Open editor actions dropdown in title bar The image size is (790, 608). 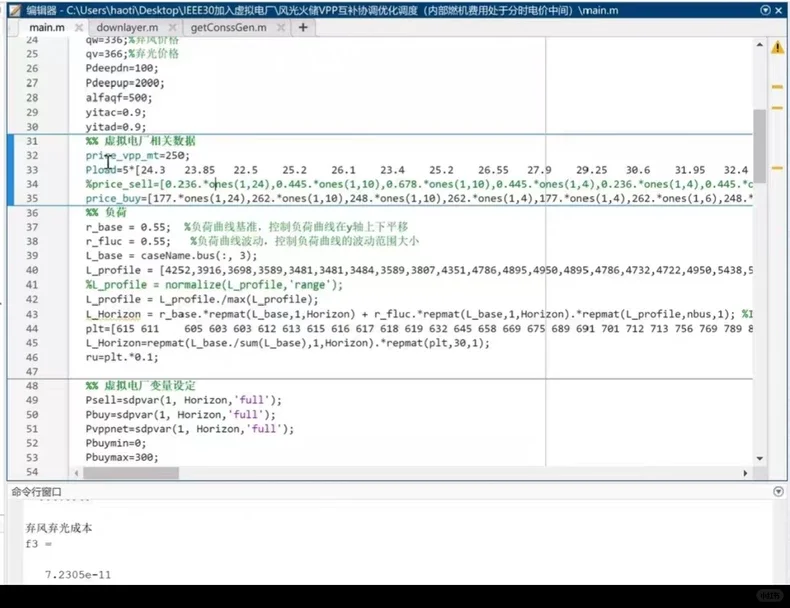pyautogui.click(x=765, y=10)
